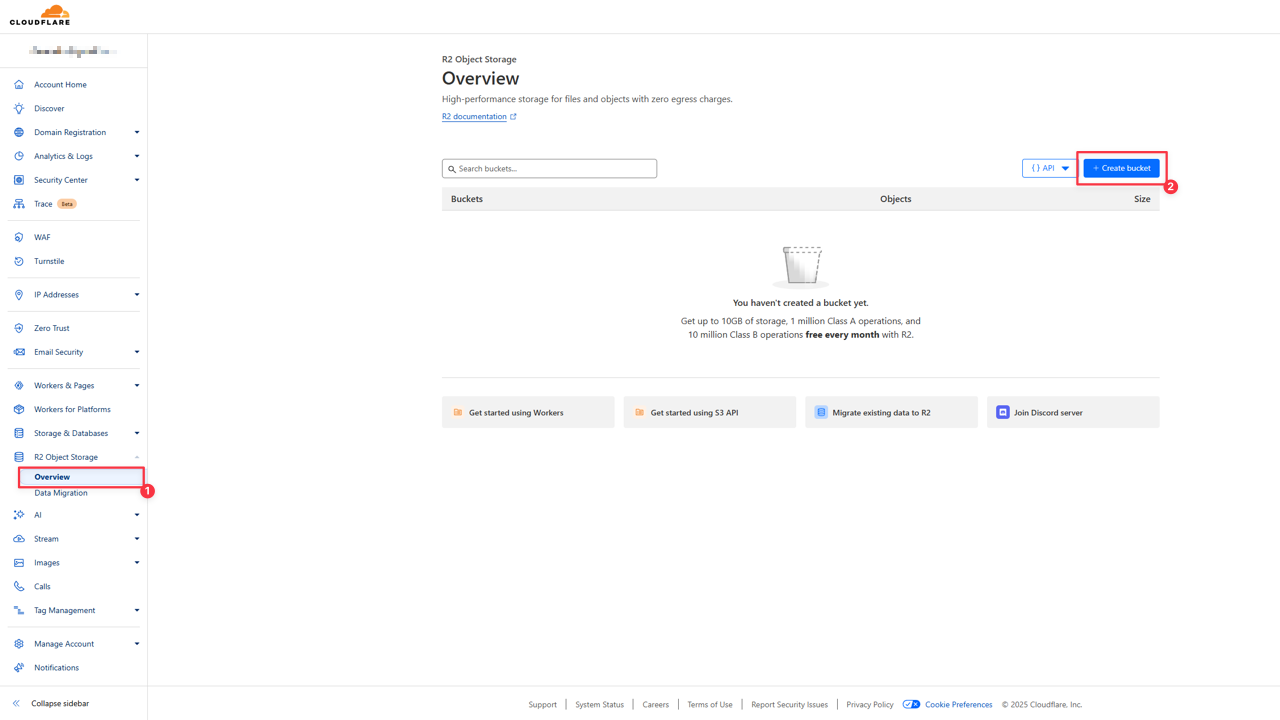Expand the Workers & Pages submenu
The width and height of the screenshot is (1280, 720).
click(x=137, y=386)
